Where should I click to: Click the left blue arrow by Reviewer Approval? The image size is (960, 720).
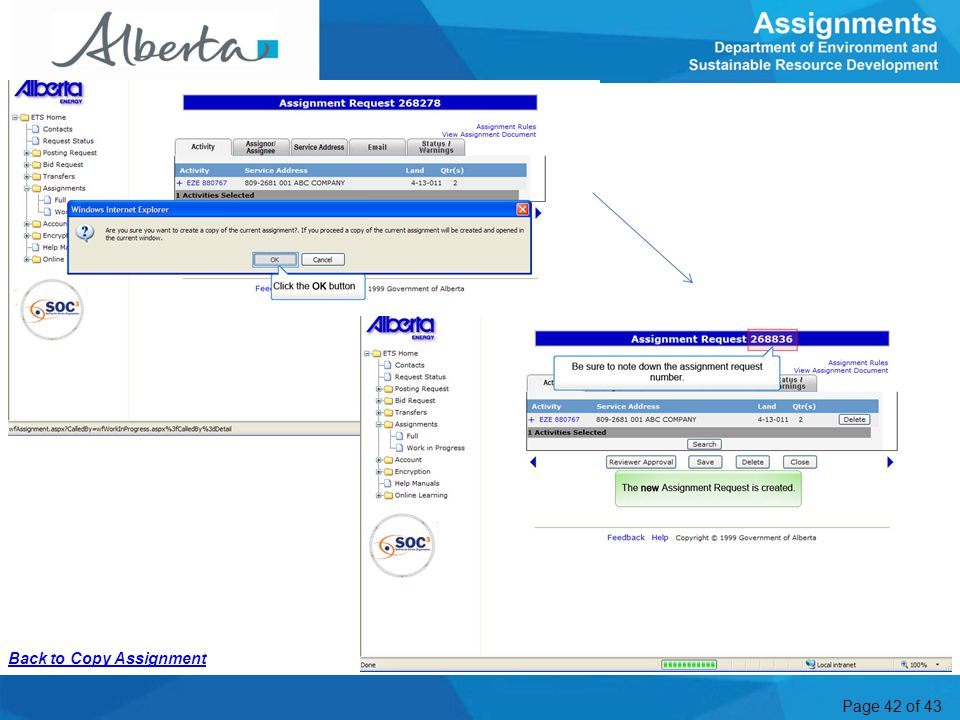[x=533, y=462]
